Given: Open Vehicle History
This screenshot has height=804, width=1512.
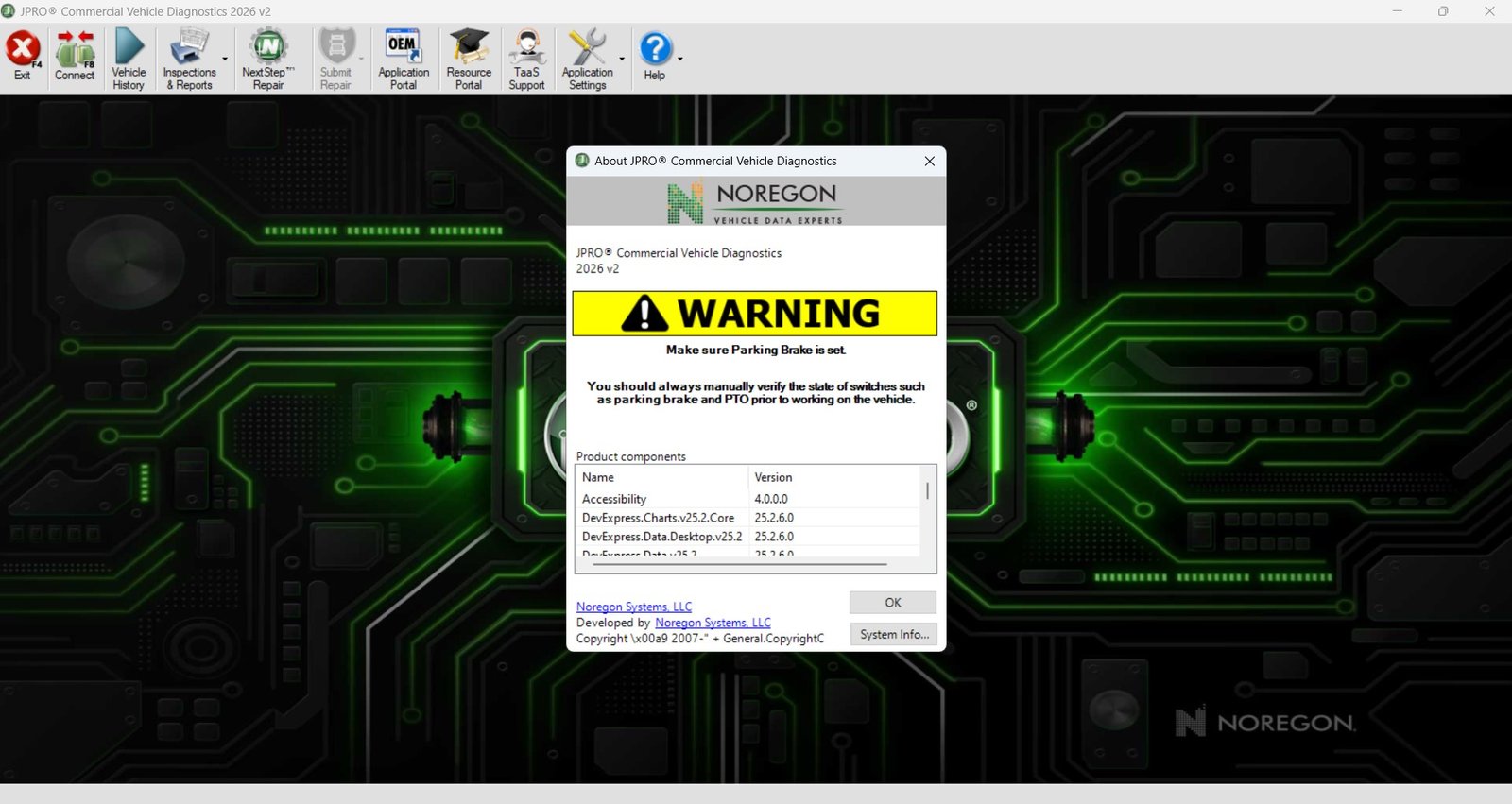Looking at the screenshot, I should (x=129, y=59).
